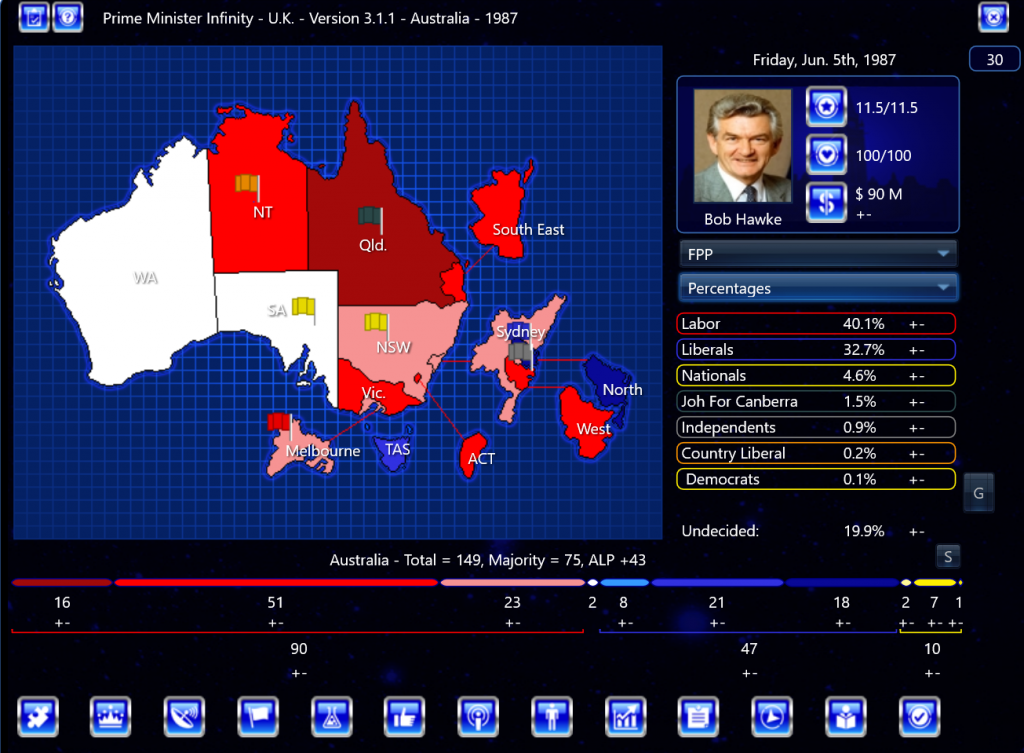Viewport: 1024px width, 753px height.
Task: Select the flag icon in the bottom toolbar
Action: tap(258, 717)
